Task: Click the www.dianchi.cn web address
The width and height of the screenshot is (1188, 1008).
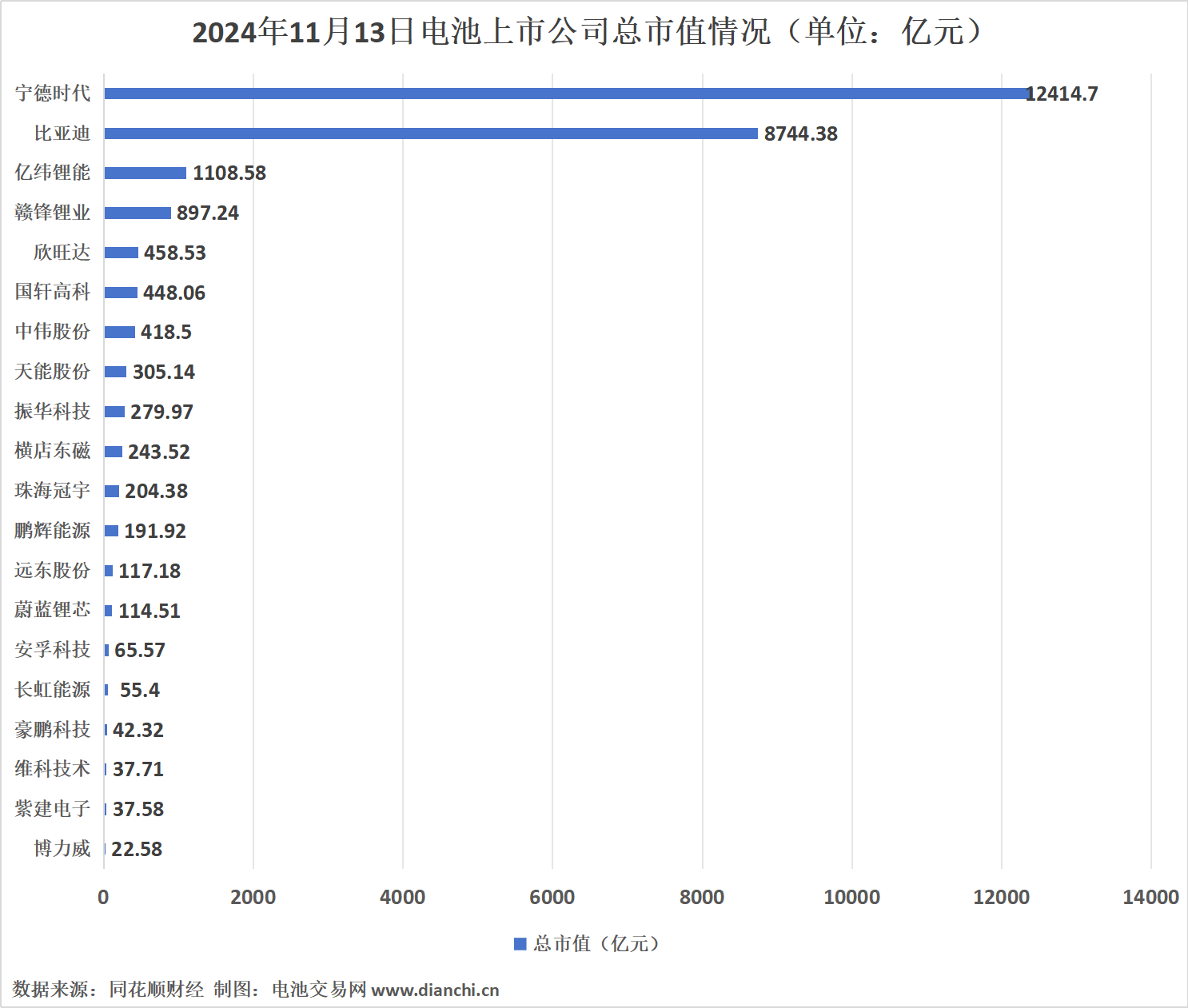Action: pyautogui.click(x=436, y=990)
